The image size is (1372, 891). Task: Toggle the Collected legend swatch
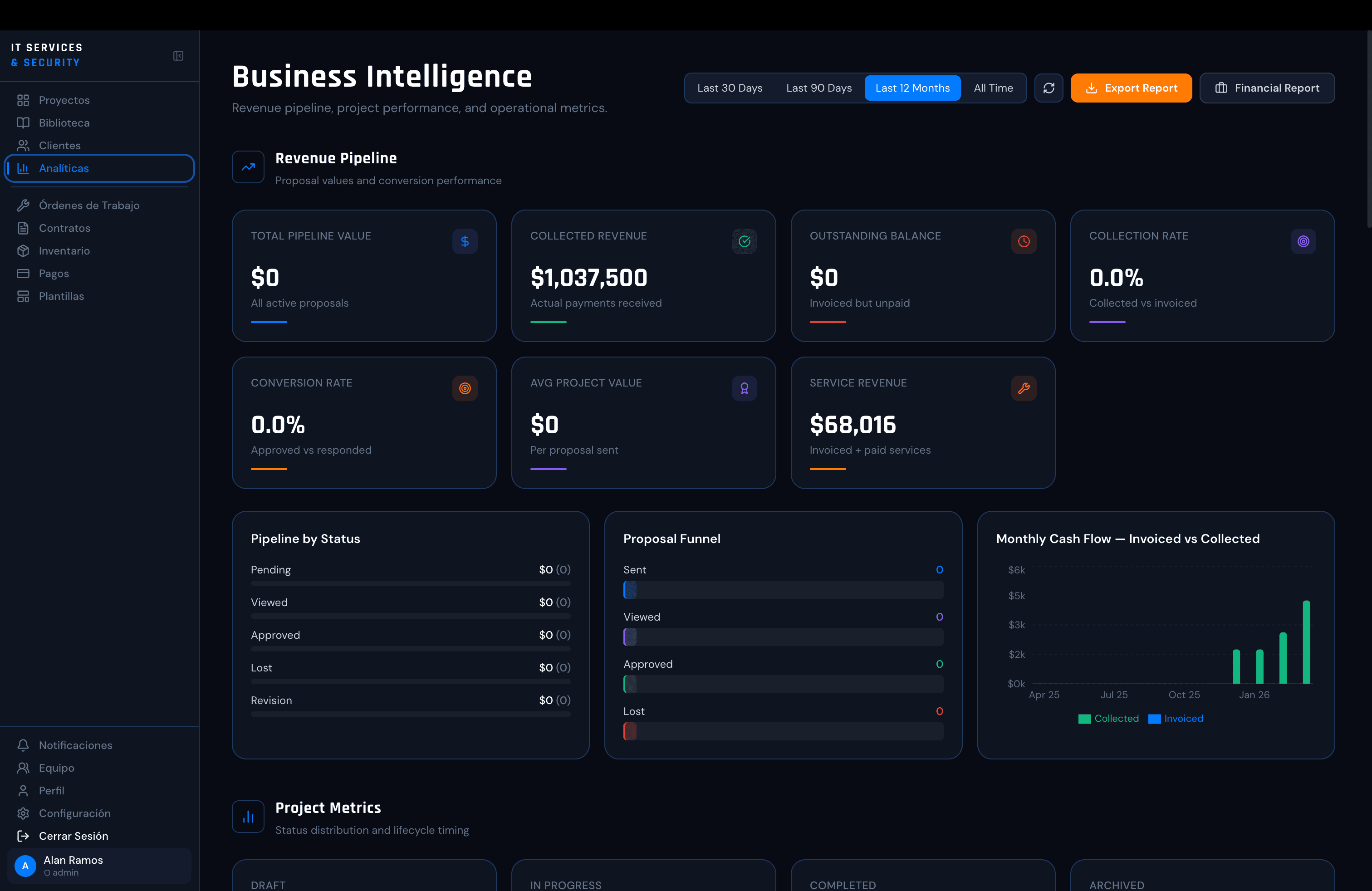[x=1084, y=719]
